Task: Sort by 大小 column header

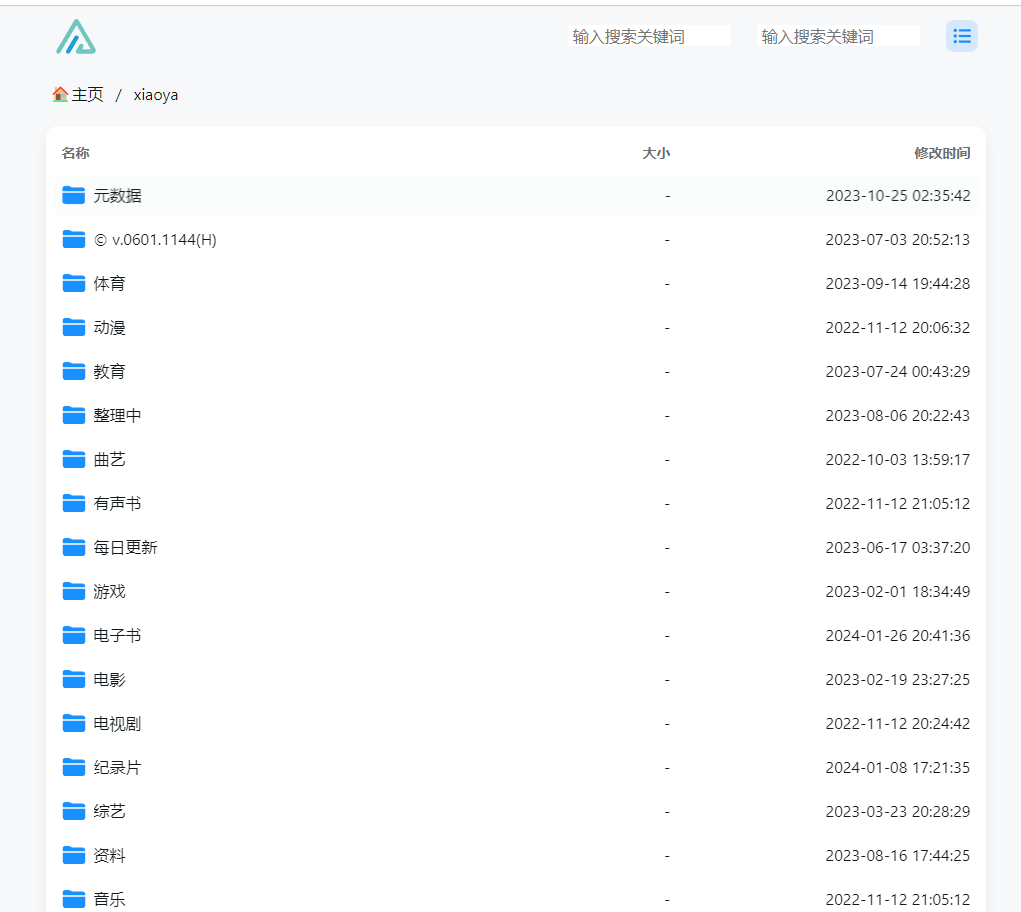Action: (656, 153)
